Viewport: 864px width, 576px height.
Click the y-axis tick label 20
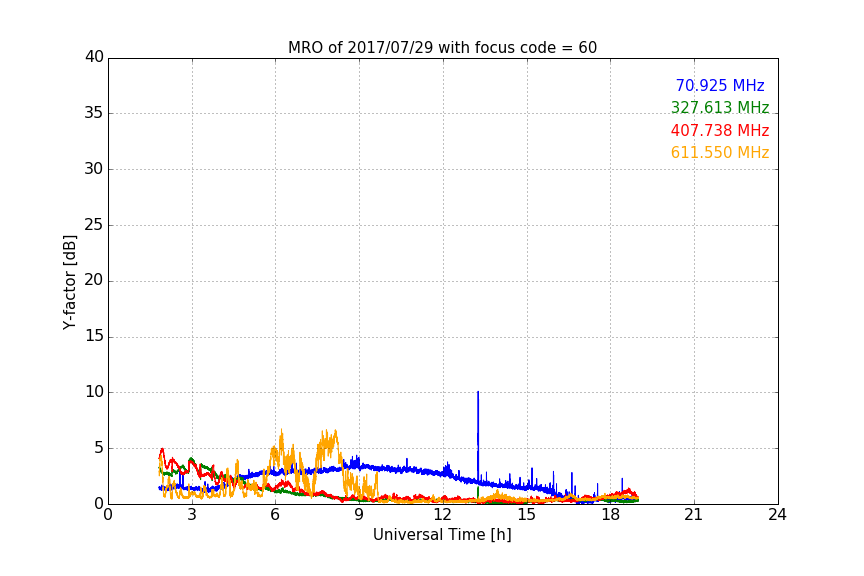click(94, 281)
